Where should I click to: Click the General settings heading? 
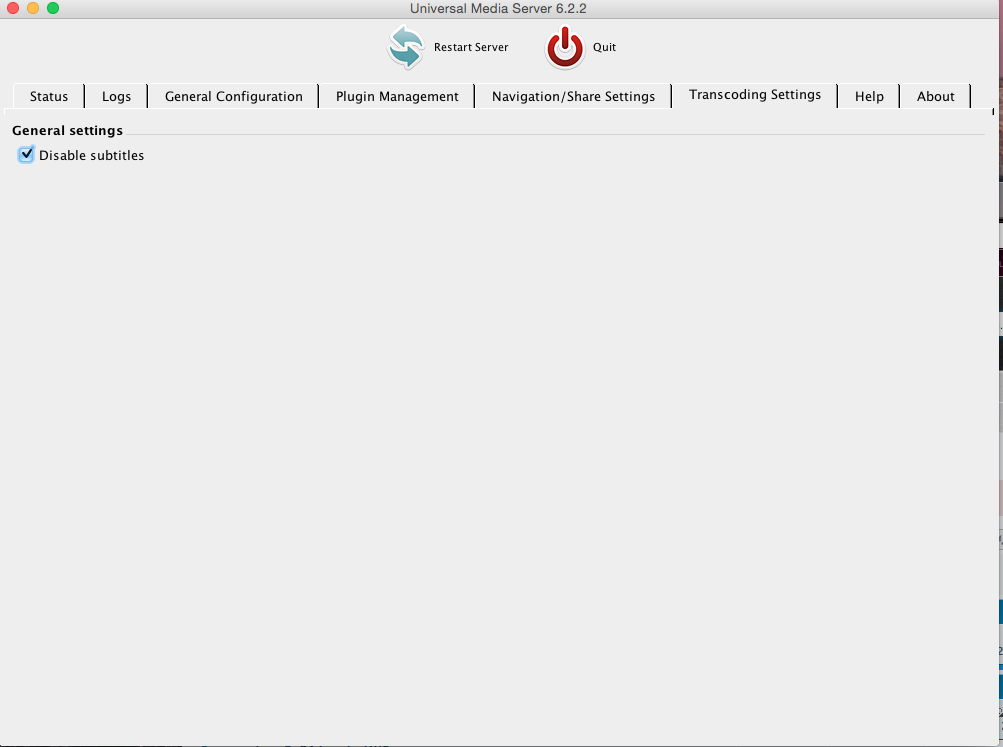[67, 130]
